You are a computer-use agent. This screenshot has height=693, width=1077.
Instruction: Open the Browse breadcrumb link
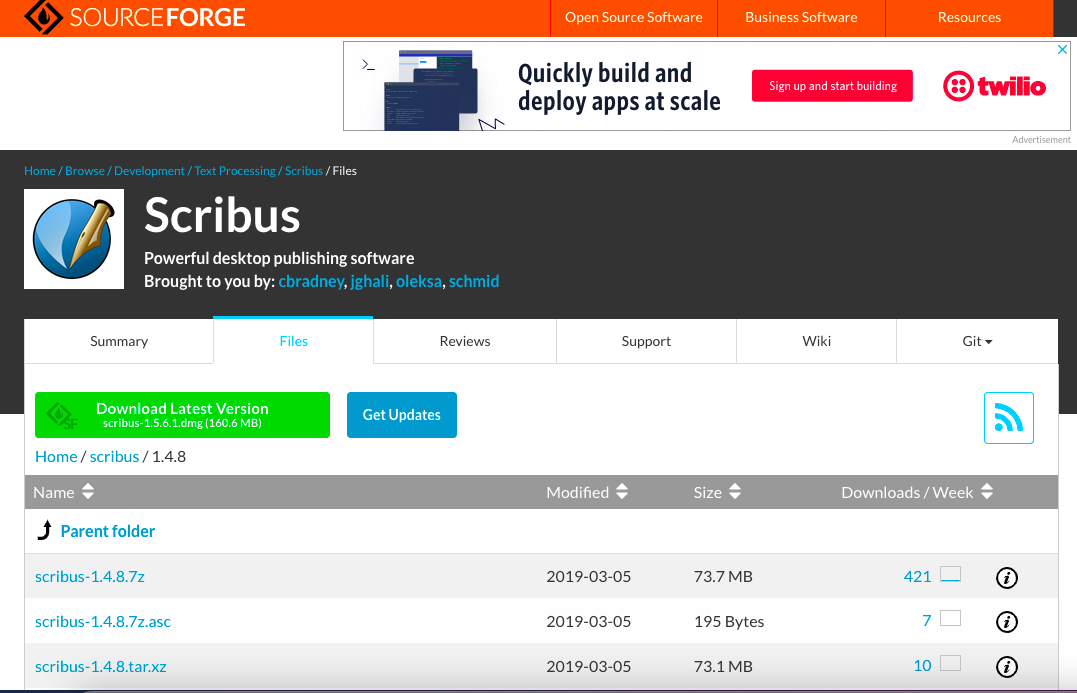84,170
